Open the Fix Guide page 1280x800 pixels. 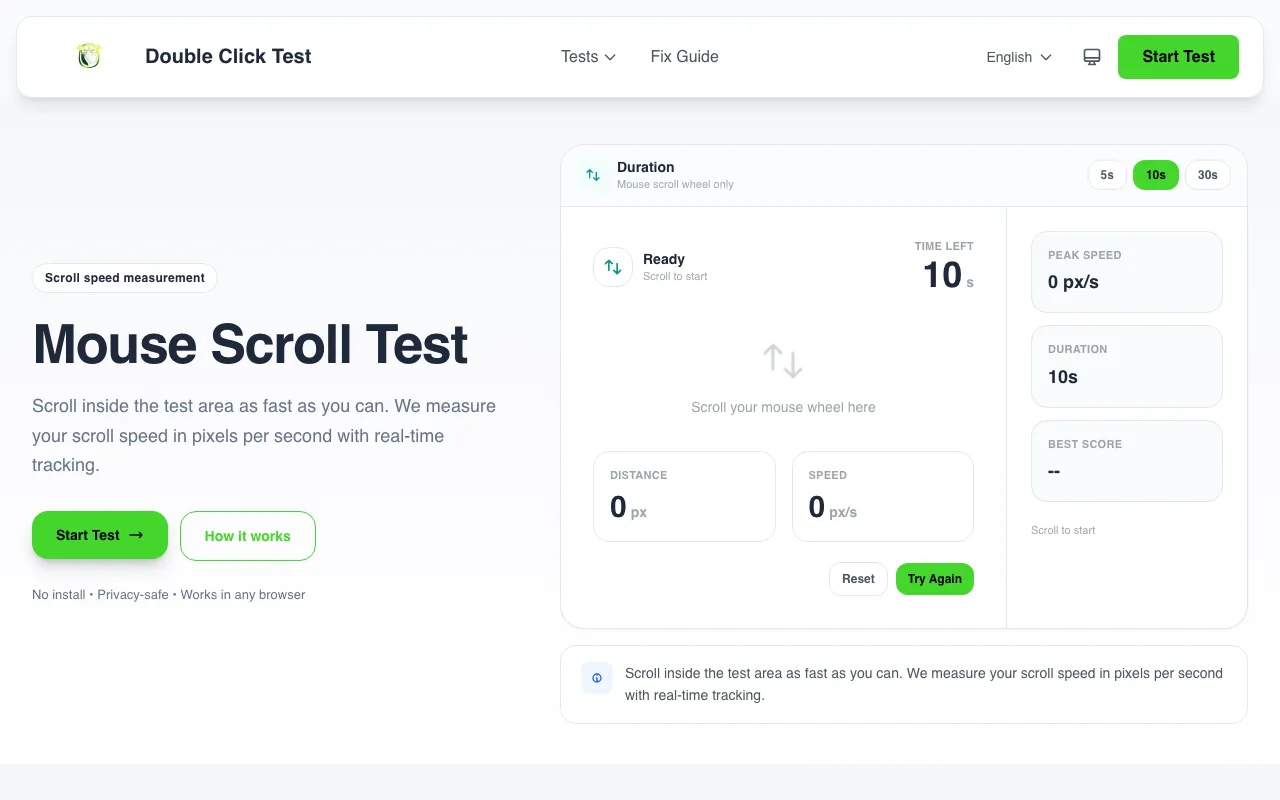point(684,57)
